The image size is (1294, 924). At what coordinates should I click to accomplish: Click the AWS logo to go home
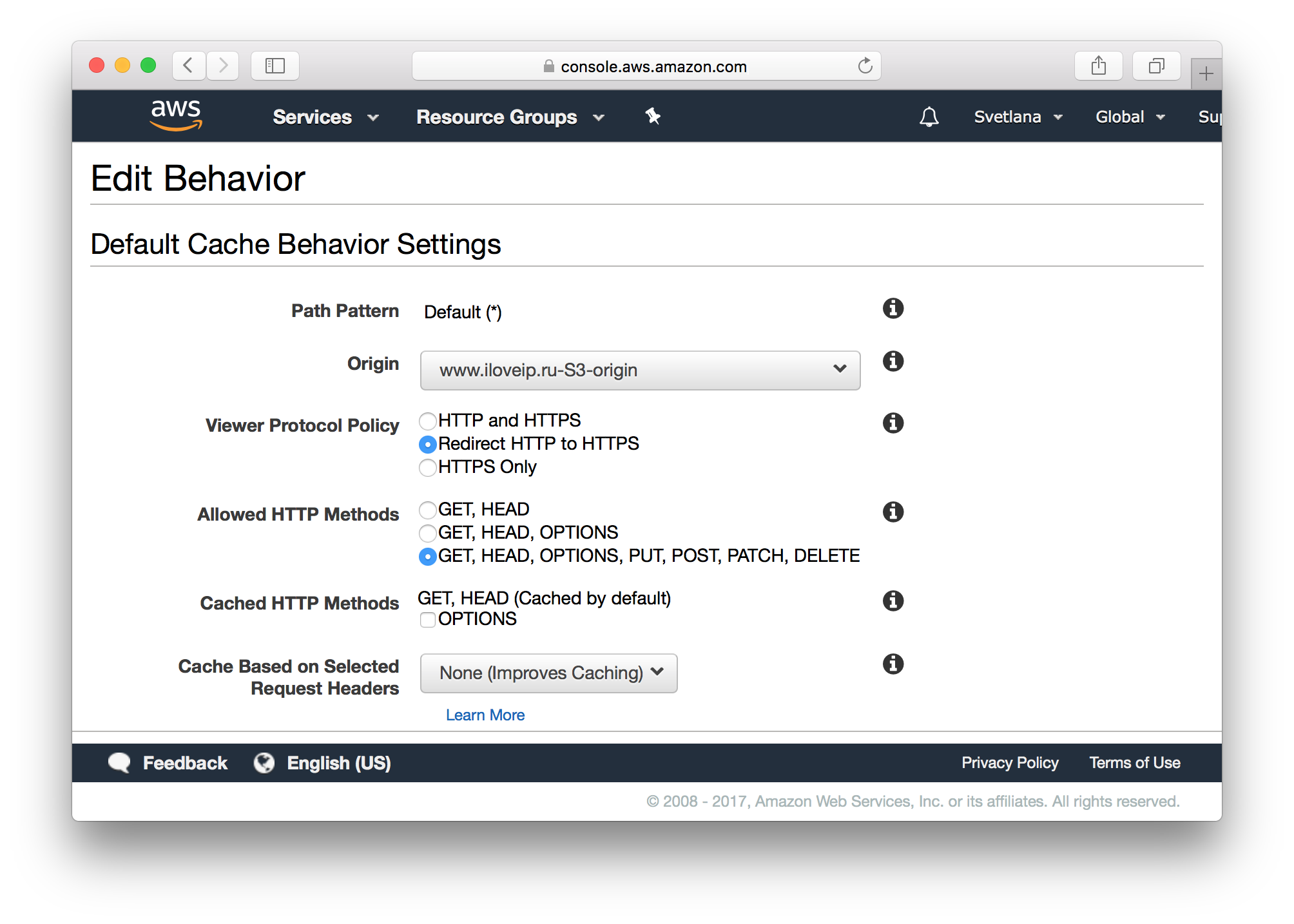(x=177, y=115)
